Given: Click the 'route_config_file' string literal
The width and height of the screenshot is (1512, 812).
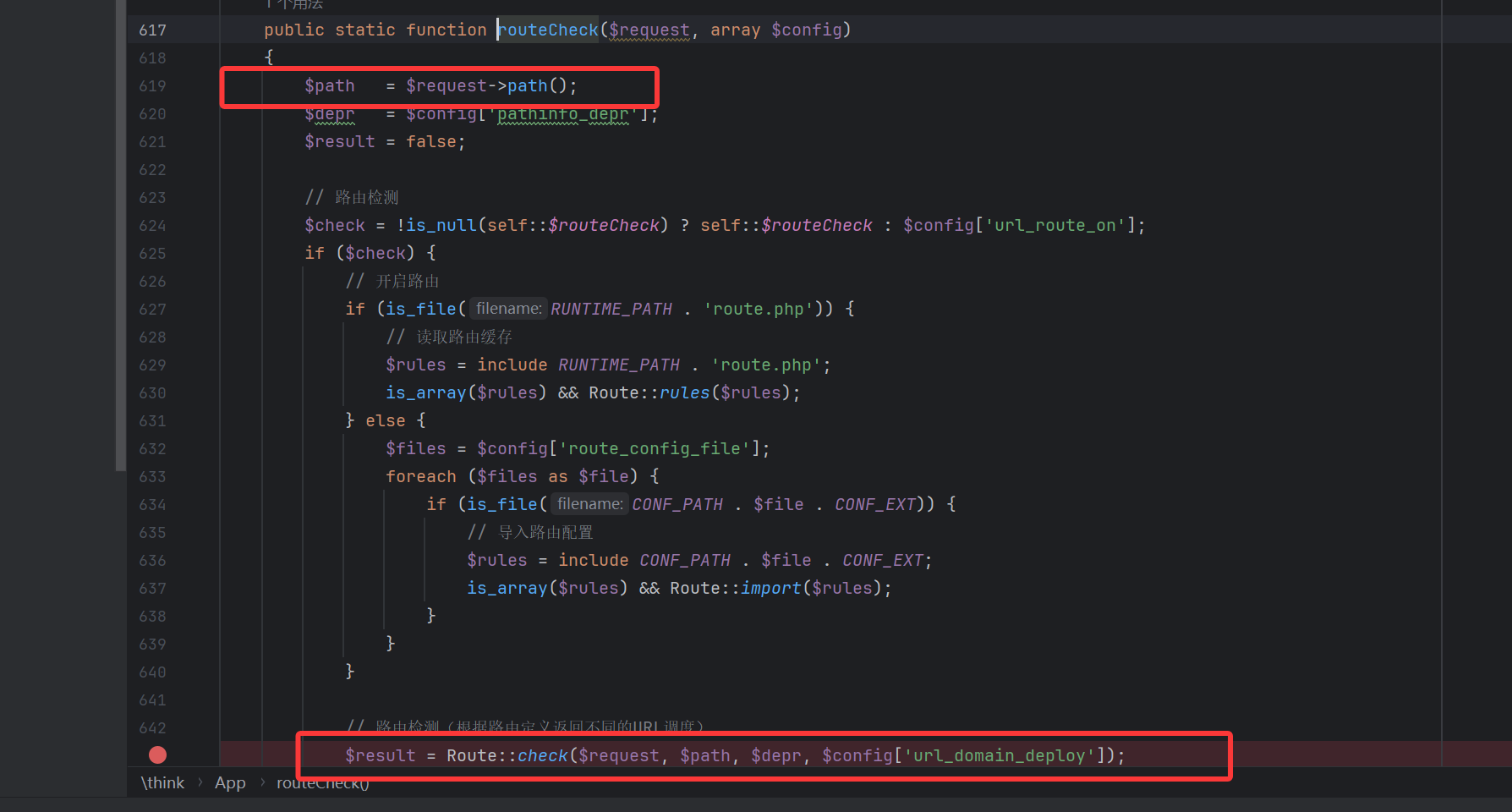Looking at the screenshot, I should 655,448.
